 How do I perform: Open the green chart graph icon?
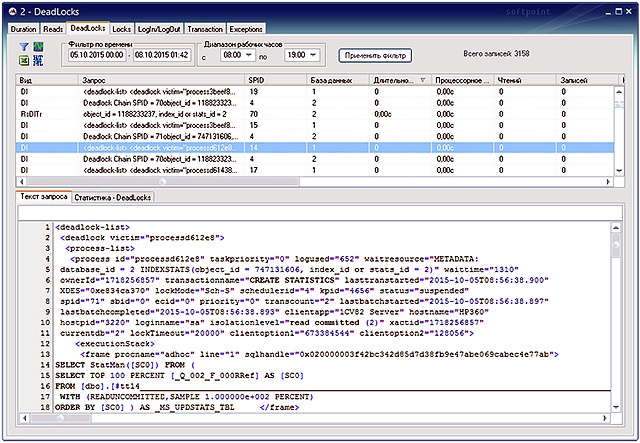click(38, 47)
